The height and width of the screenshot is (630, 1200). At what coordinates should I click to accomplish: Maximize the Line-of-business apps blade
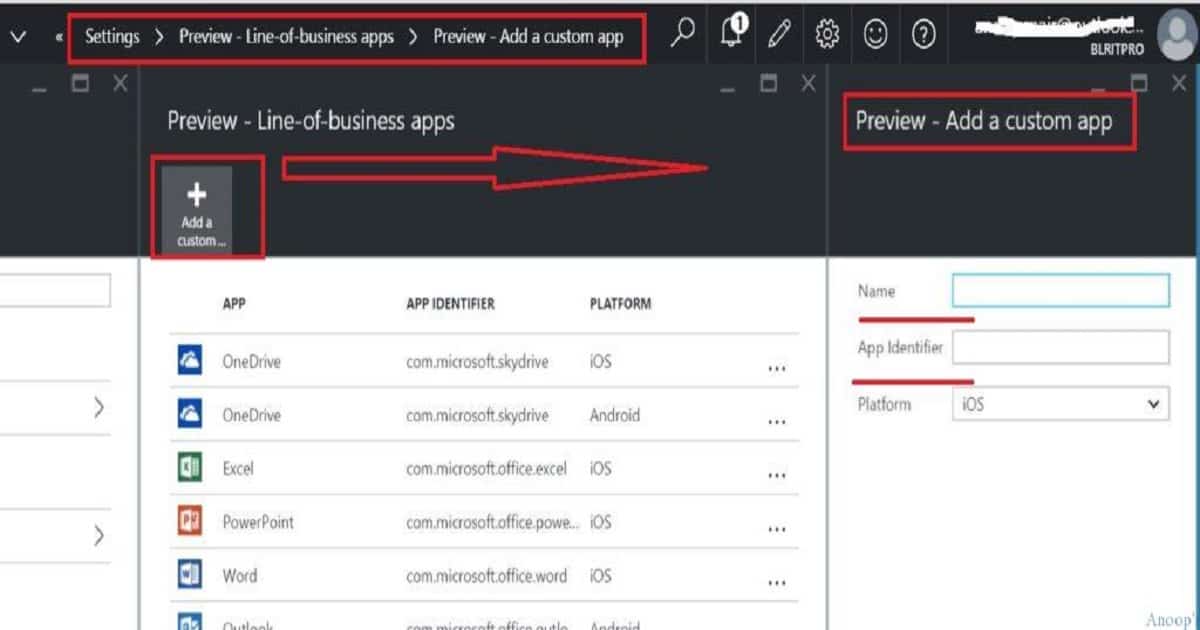(769, 84)
